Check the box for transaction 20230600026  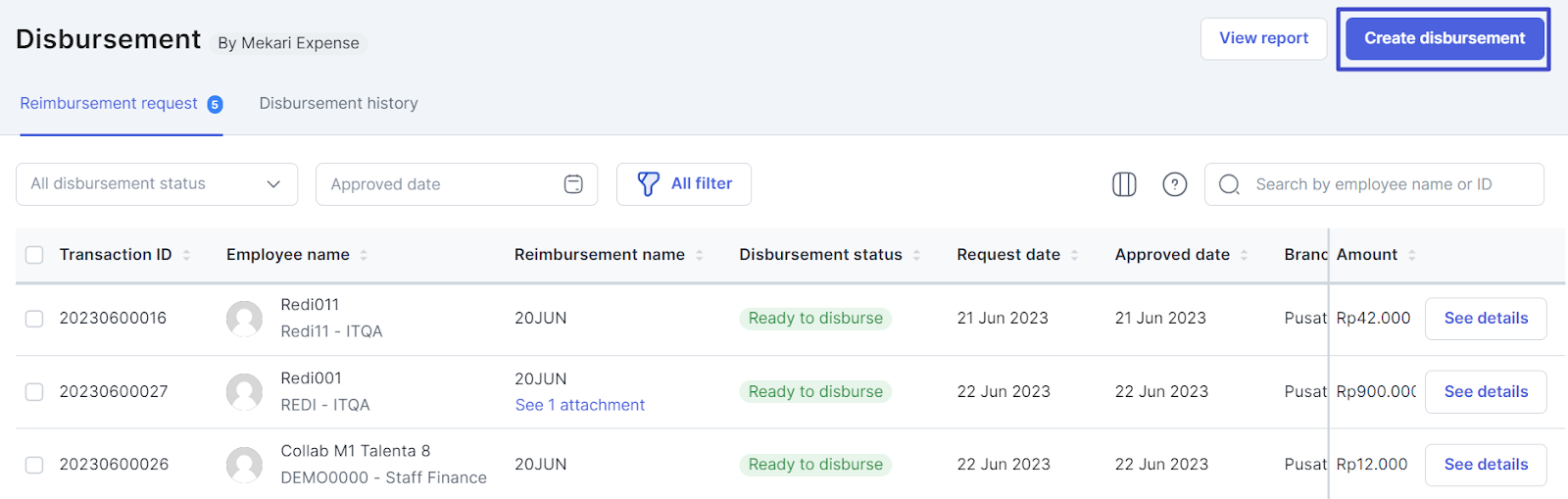[34, 465]
